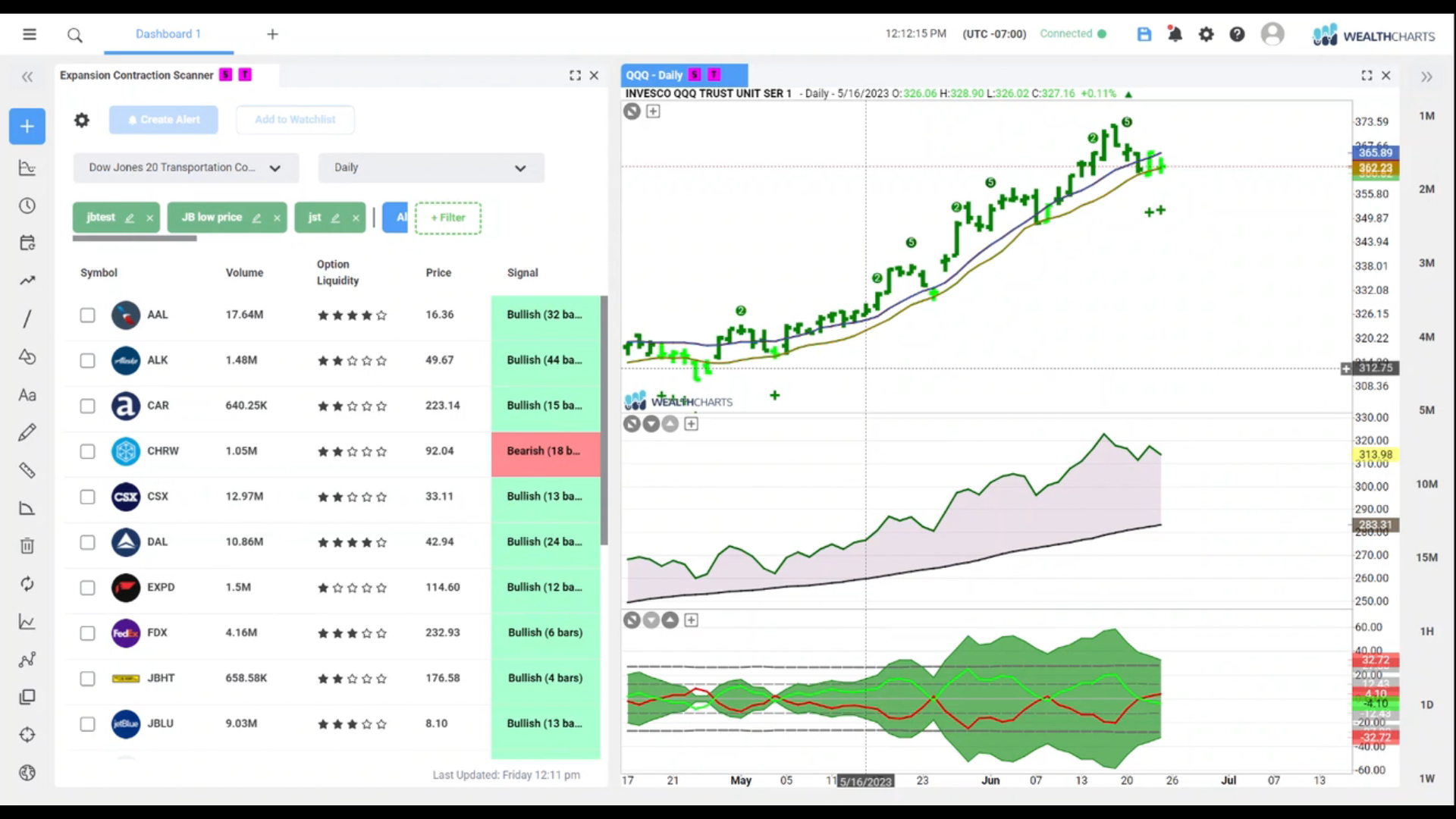Open the user profile avatar
Screen dimensions: 1456x819
click(1272, 34)
